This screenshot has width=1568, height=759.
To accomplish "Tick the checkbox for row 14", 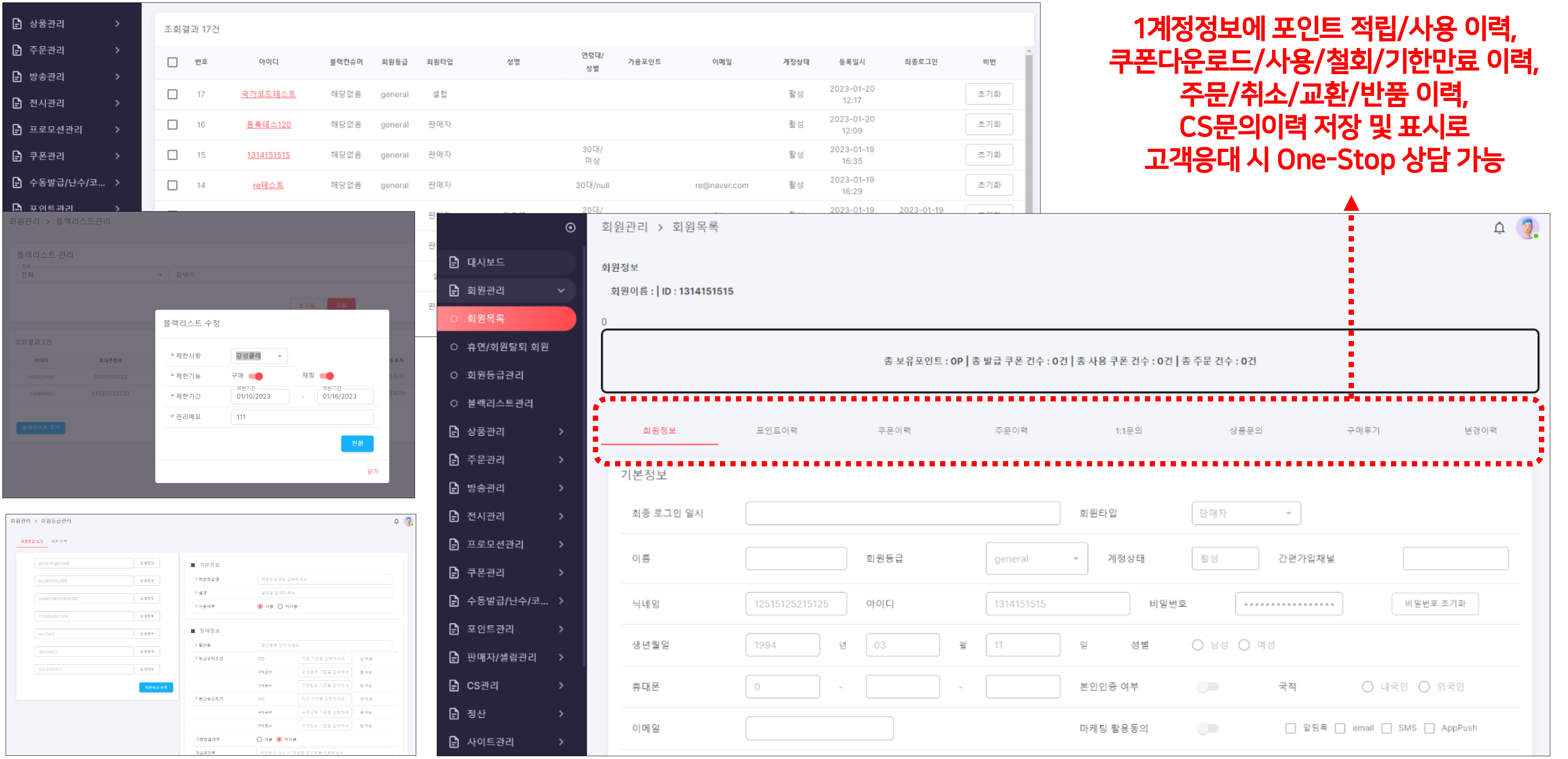I will click(173, 185).
